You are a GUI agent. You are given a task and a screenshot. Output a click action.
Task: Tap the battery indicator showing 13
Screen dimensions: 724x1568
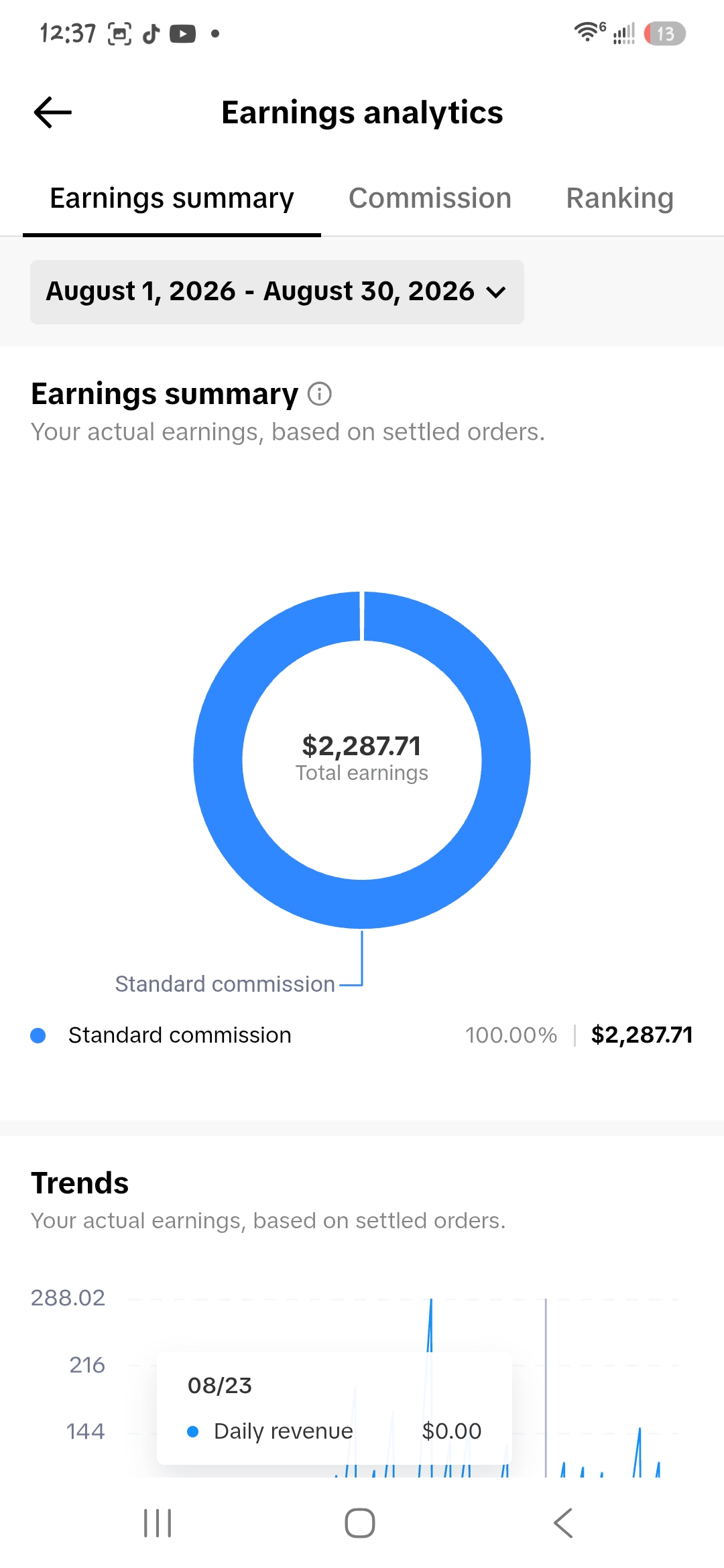point(664,34)
